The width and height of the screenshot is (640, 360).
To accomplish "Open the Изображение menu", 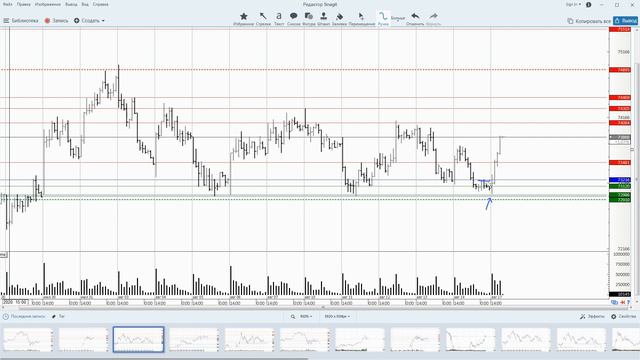I will [x=48, y=4].
